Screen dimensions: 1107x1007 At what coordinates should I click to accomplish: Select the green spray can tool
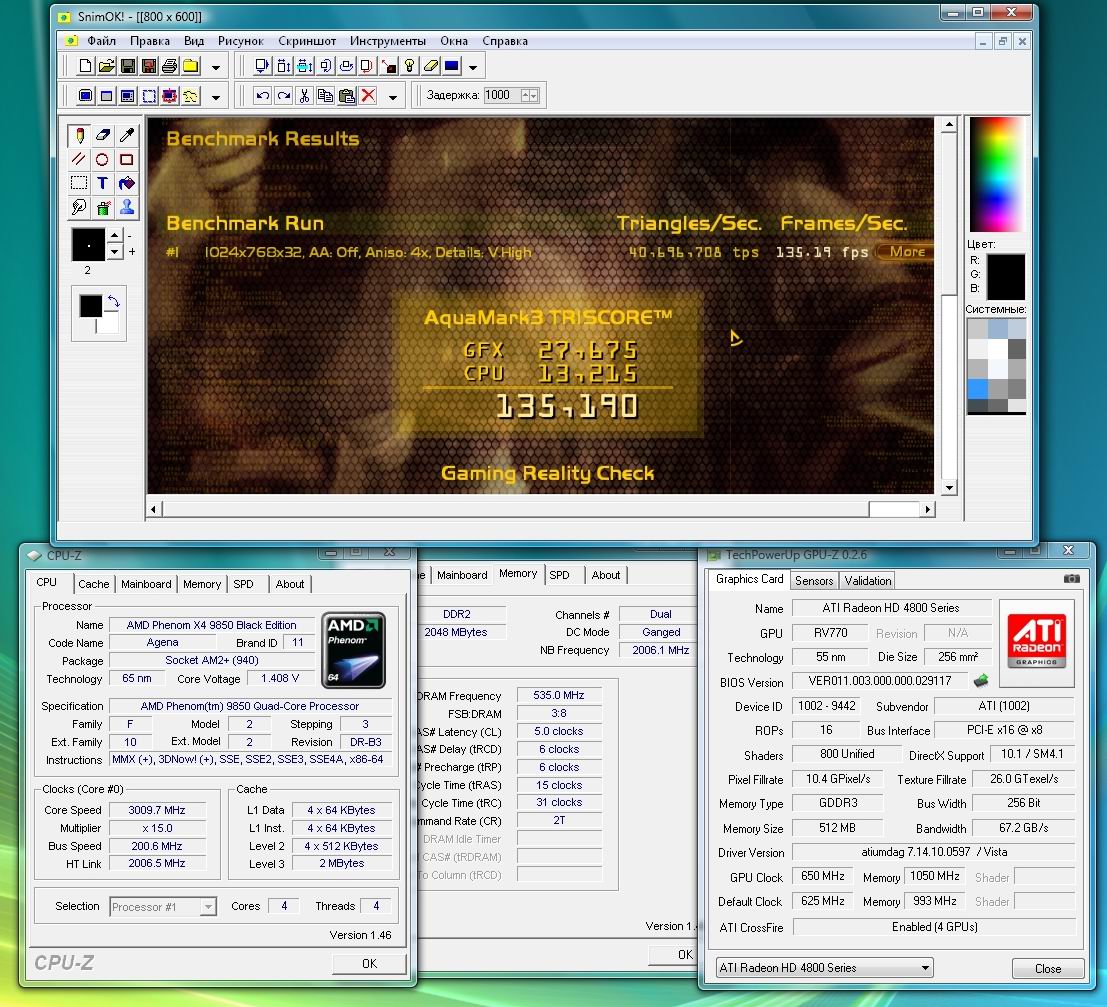click(103, 207)
